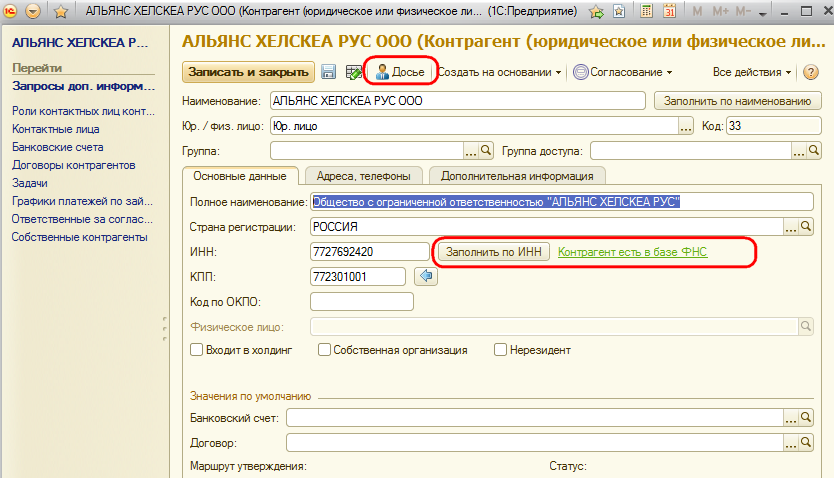The image size is (834, 478).
Task: Click Заполнить по ИНН button
Action: [494, 252]
